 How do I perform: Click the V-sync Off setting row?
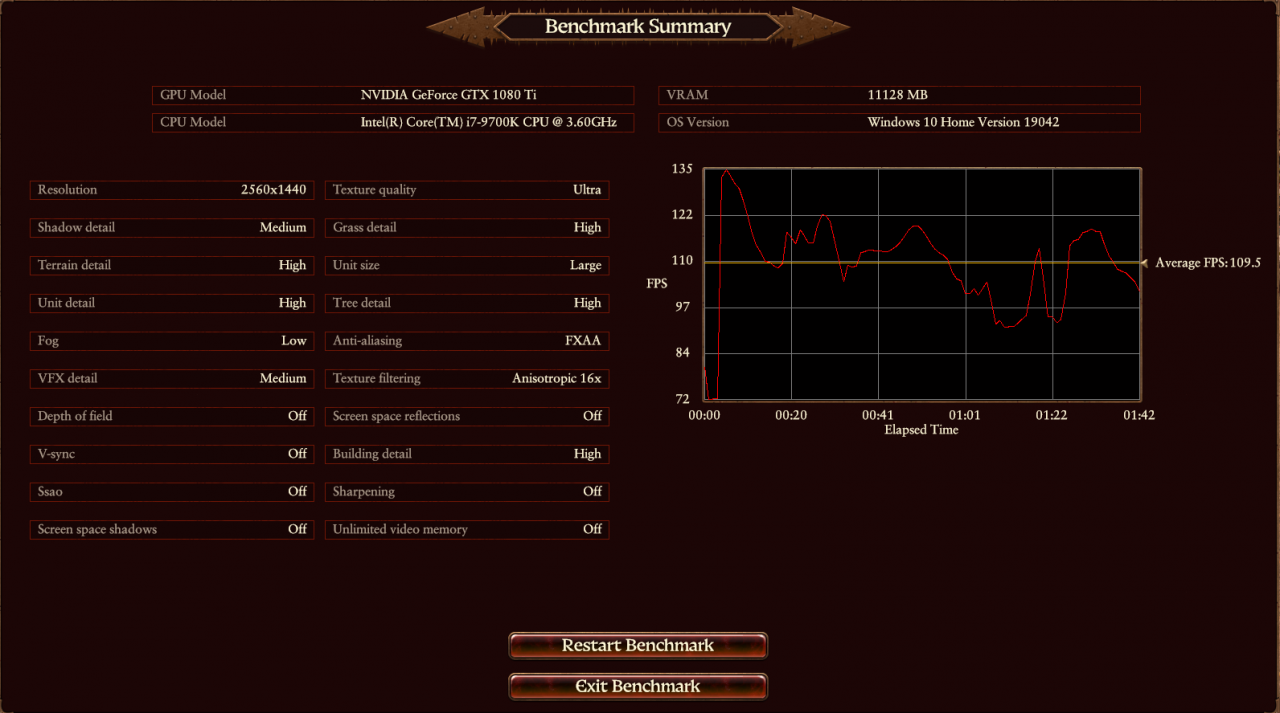click(172, 454)
